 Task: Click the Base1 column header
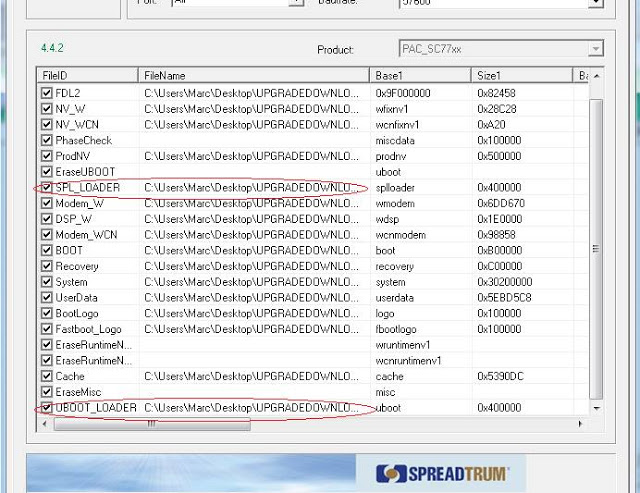click(420, 76)
